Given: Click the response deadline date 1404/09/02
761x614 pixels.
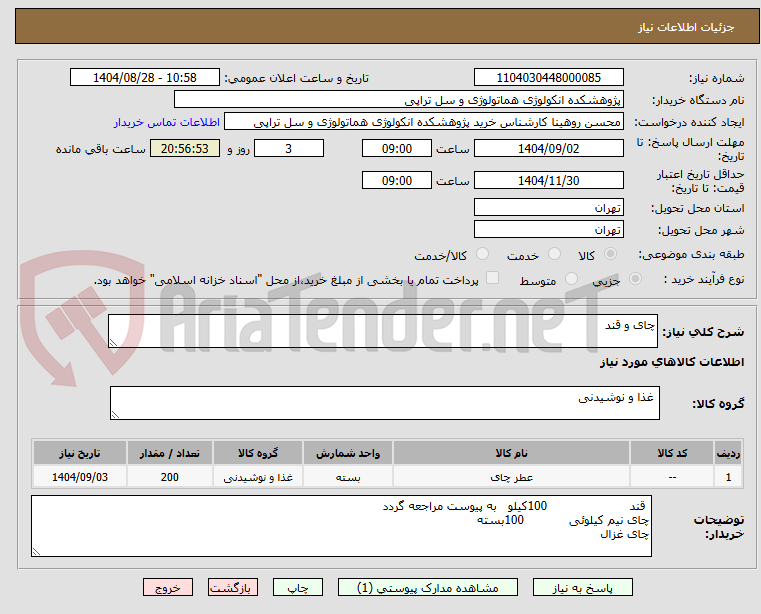Looking at the screenshot, I should (548, 149).
